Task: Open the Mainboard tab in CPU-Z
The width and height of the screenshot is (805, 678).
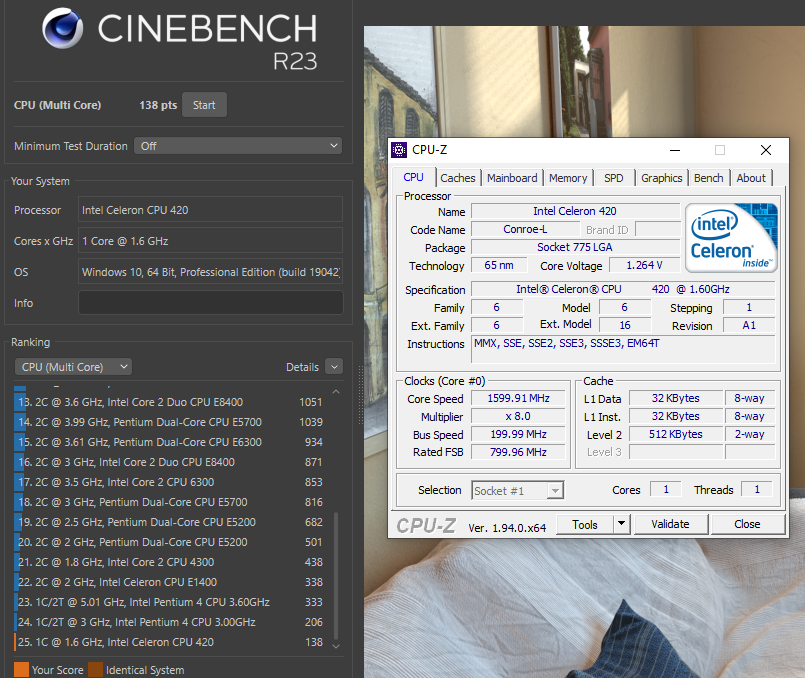Action: click(x=512, y=178)
